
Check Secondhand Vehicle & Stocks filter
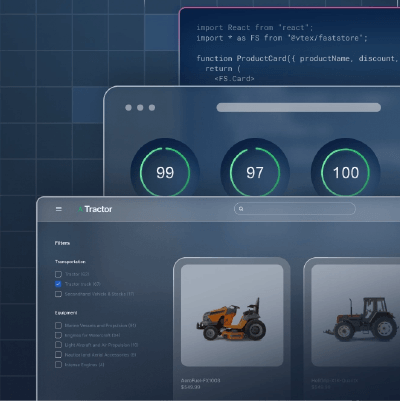[58, 294]
